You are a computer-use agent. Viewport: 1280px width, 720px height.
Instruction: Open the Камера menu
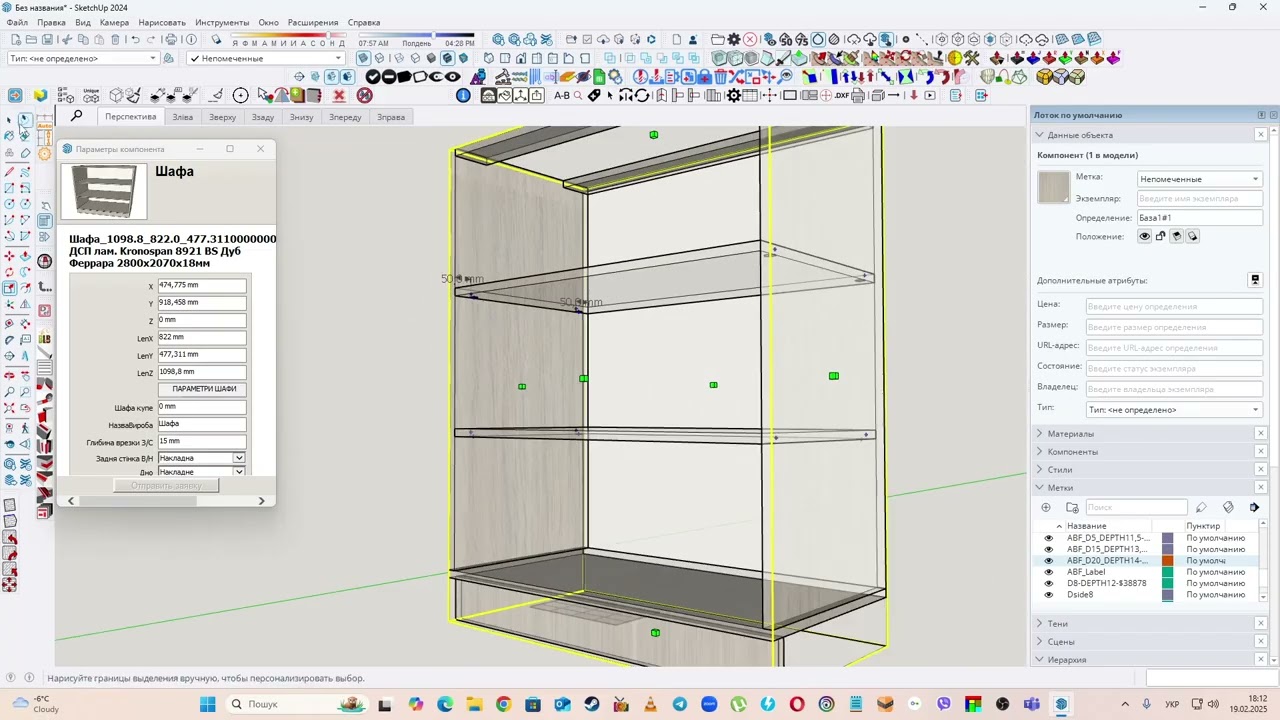pyautogui.click(x=114, y=22)
